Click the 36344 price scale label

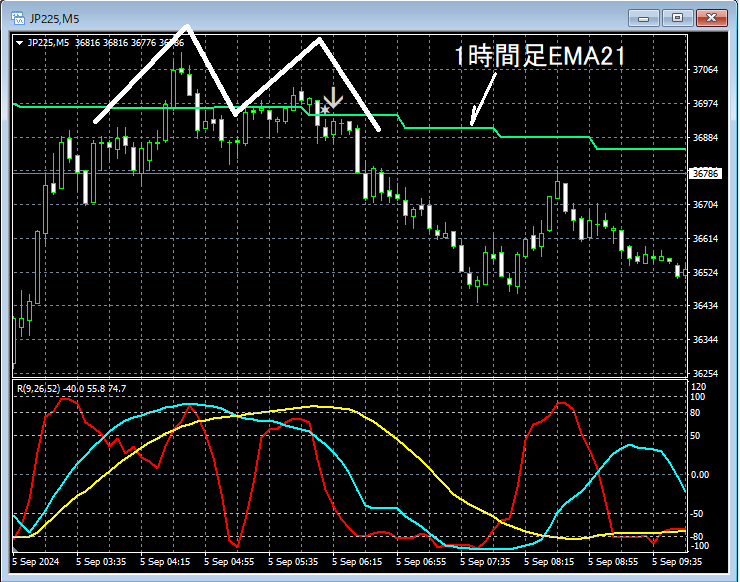(705, 340)
